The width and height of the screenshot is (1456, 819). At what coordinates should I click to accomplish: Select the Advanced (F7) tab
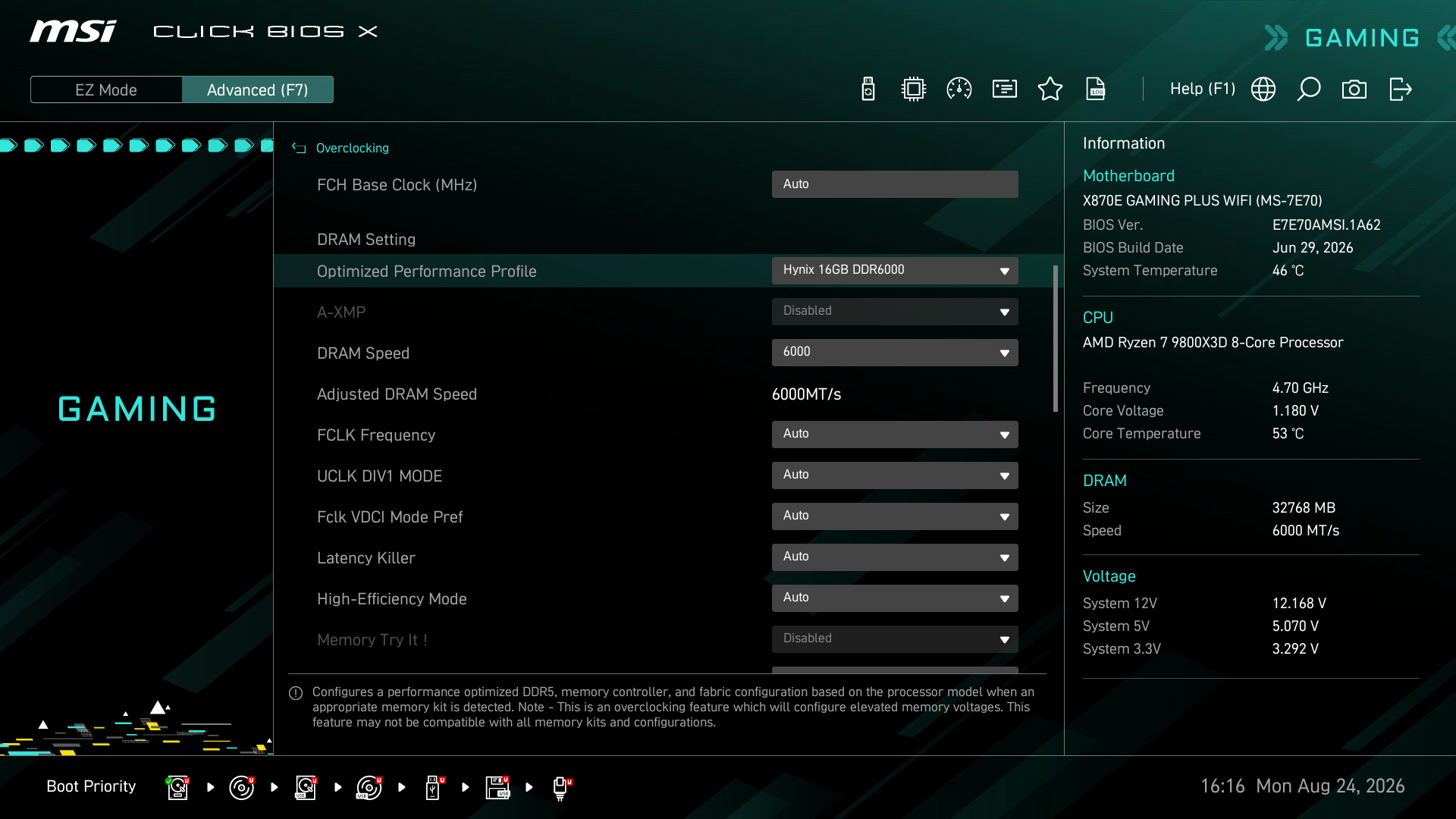click(258, 89)
